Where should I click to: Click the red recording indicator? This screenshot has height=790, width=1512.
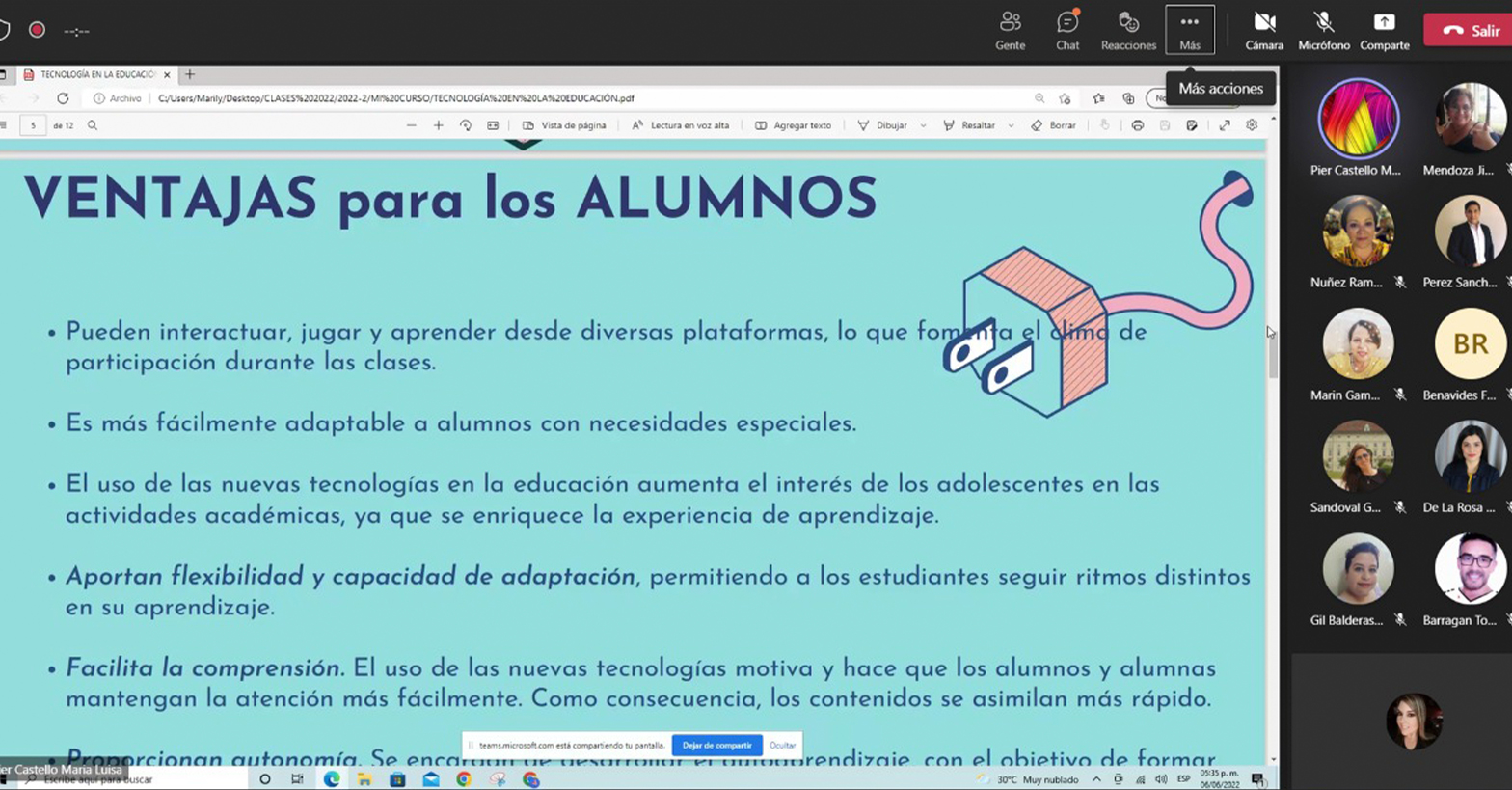(x=37, y=30)
